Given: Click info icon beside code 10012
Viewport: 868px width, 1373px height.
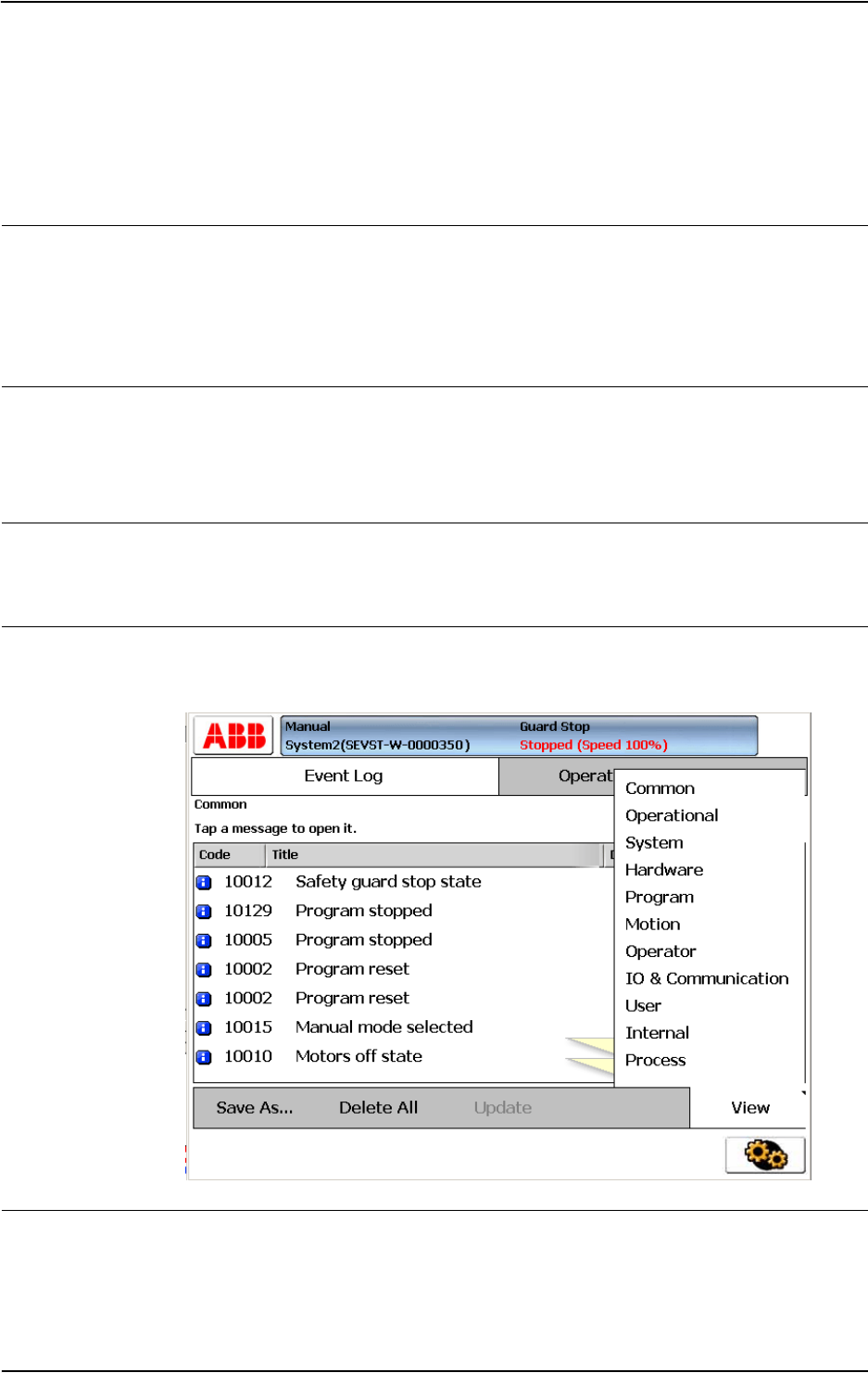Looking at the screenshot, I should [204, 883].
